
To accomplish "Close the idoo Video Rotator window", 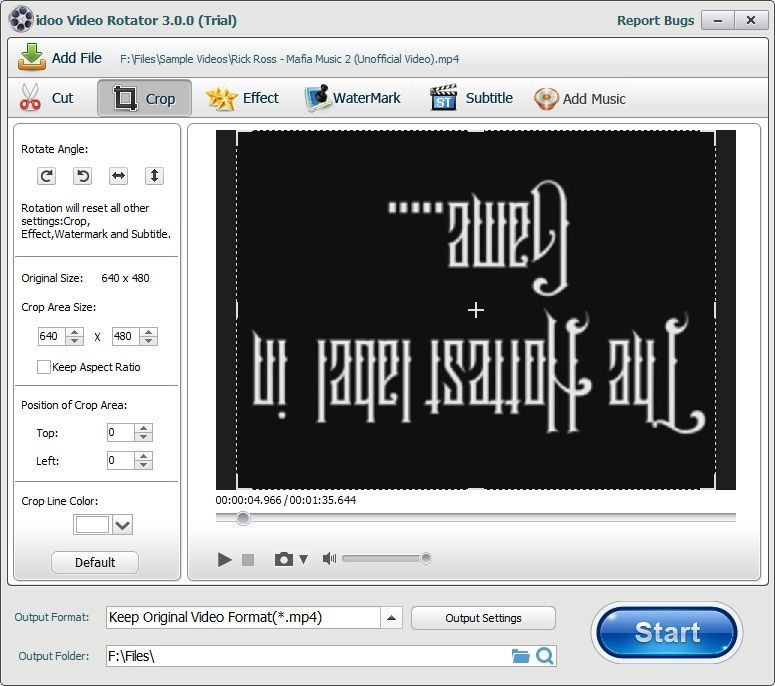I will [x=751, y=21].
